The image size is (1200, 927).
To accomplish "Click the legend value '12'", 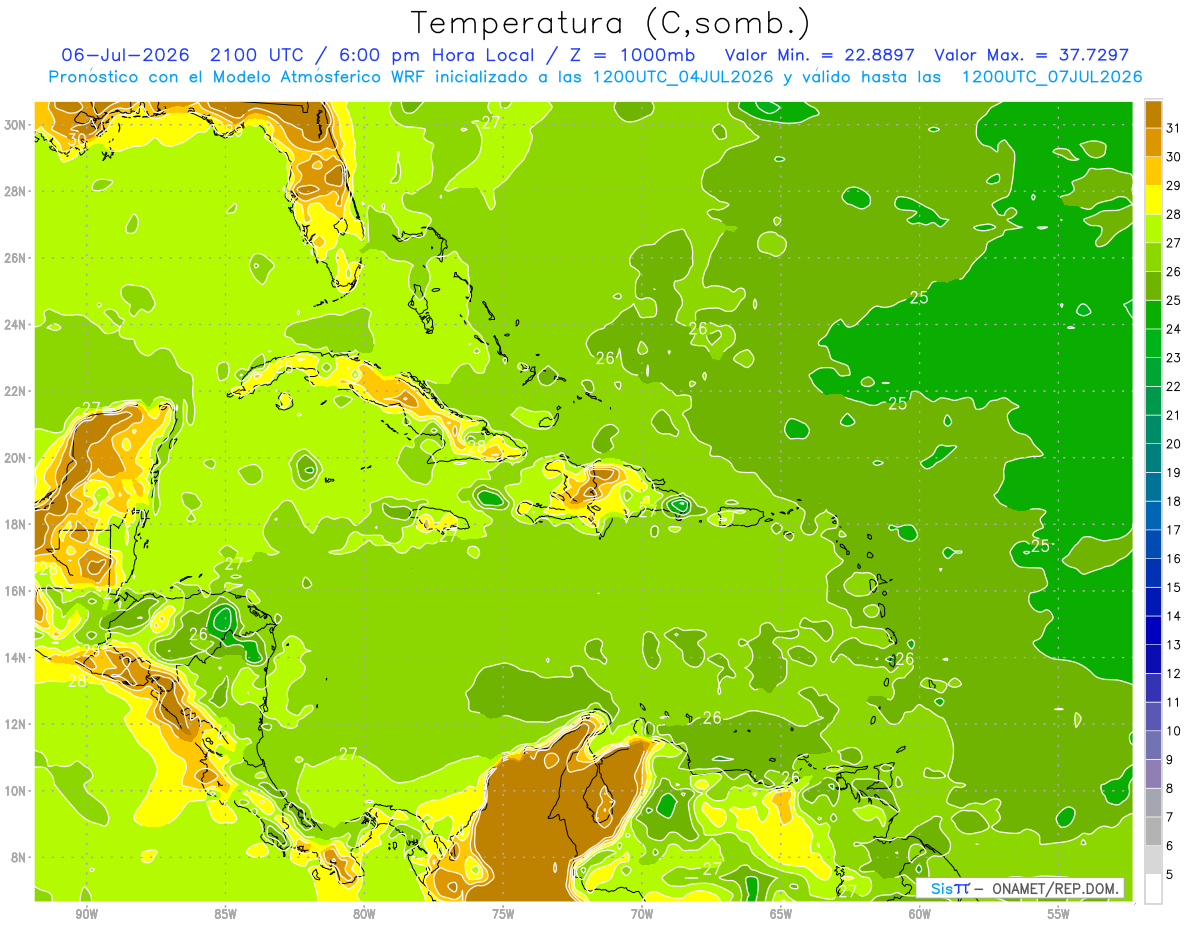I will tap(1174, 673).
